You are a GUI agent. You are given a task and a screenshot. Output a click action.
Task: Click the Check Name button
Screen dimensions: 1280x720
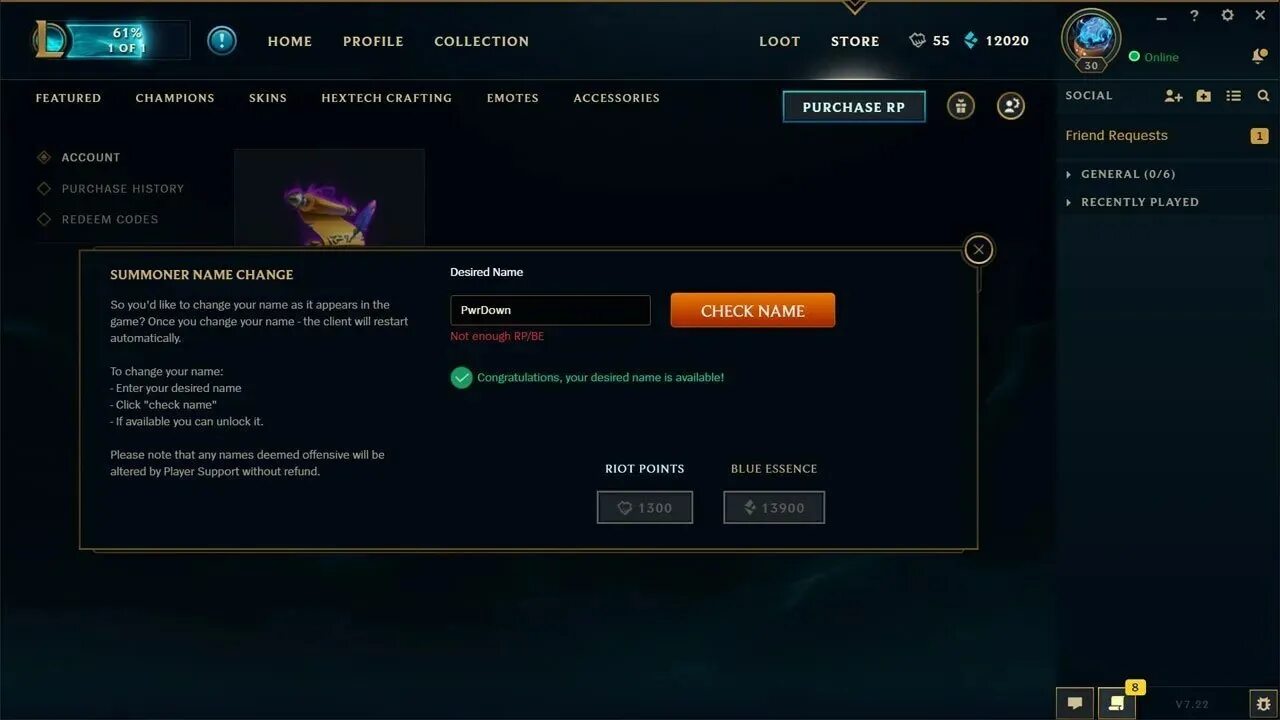[x=753, y=310]
